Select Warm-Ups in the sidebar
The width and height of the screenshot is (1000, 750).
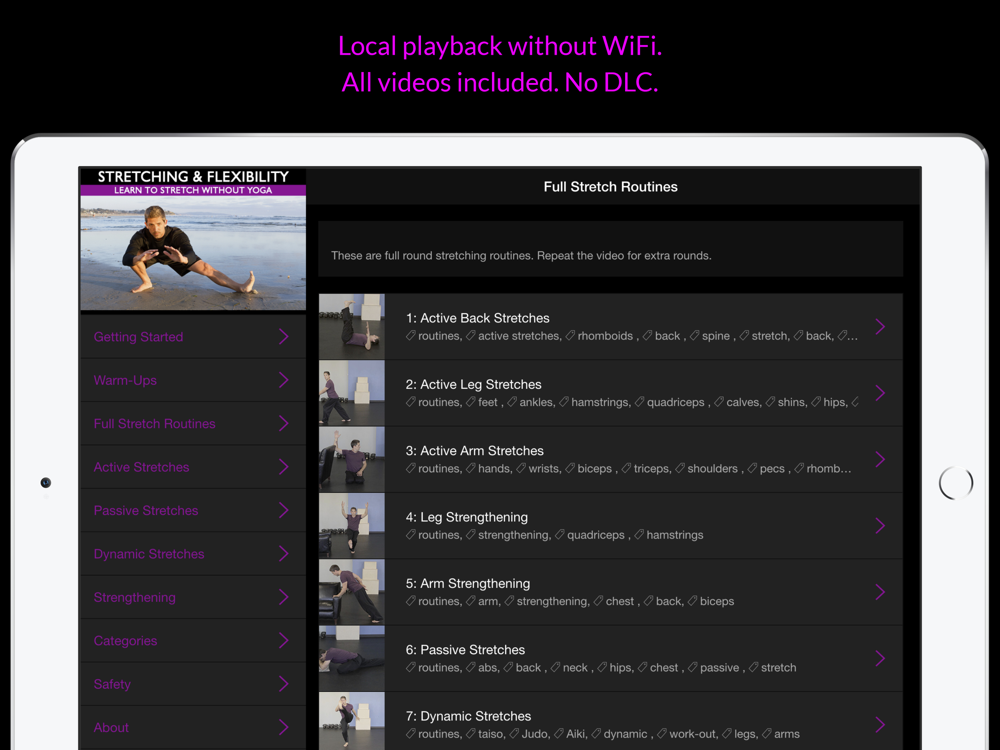tap(125, 381)
